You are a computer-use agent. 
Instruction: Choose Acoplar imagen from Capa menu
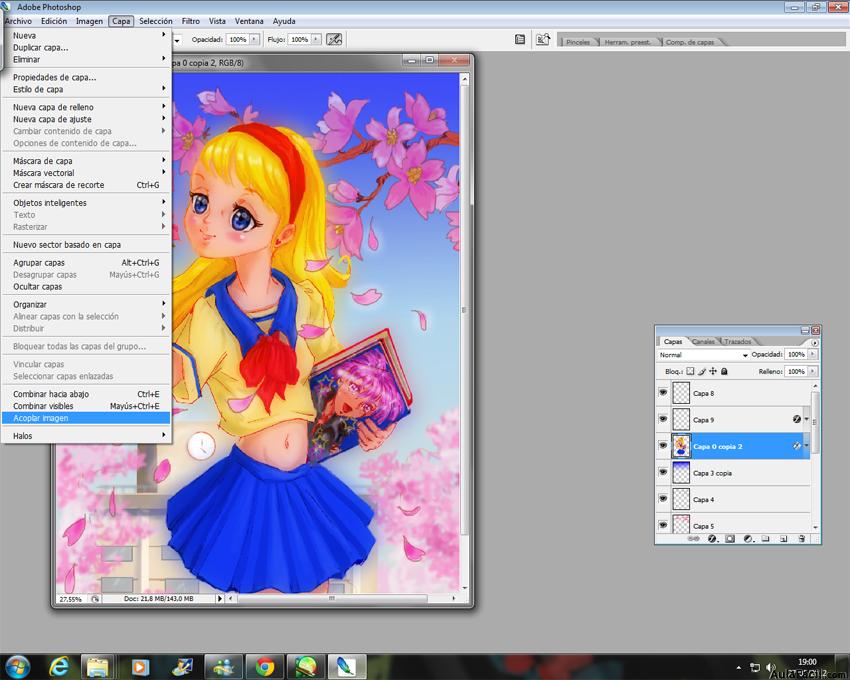86,418
